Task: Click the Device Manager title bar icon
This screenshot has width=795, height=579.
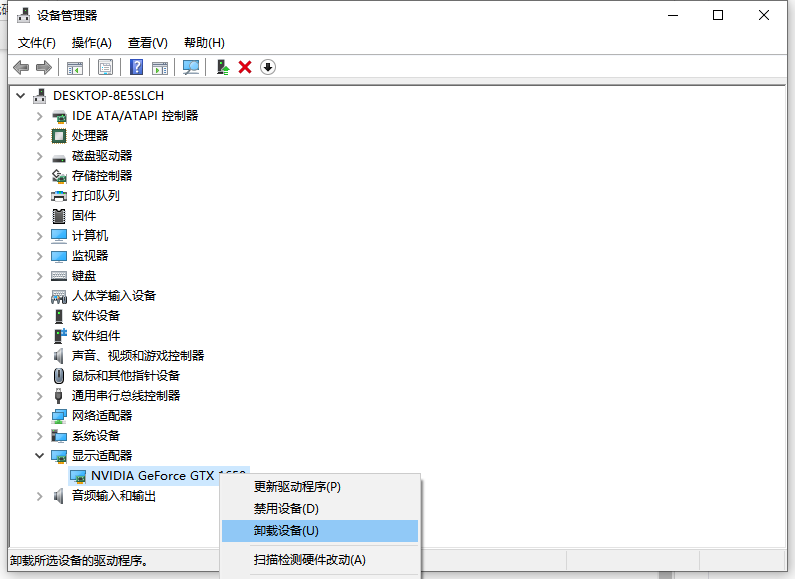Action: pyautogui.click(x=23, y=16)
